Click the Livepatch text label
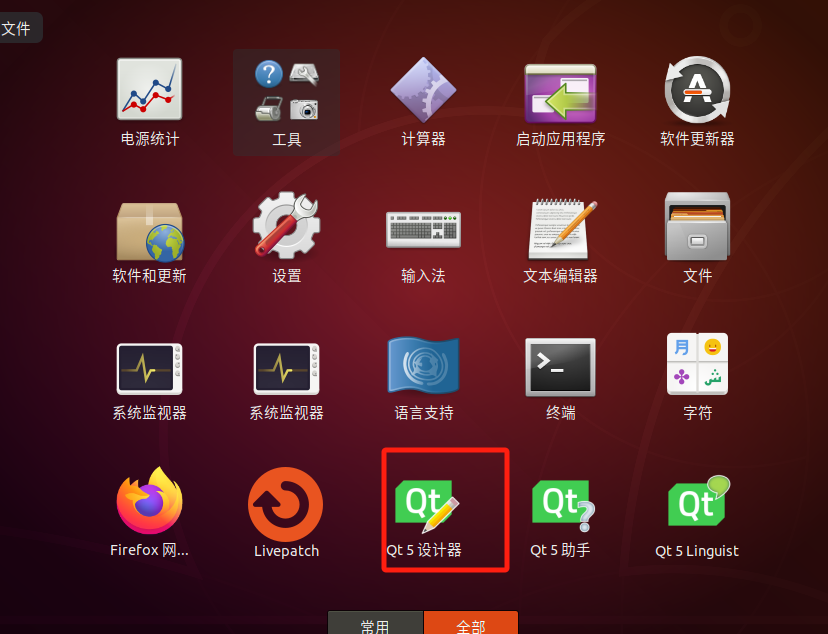Image resolution: width=828 pixels, height=634 pixels. (x=286, y=551)
